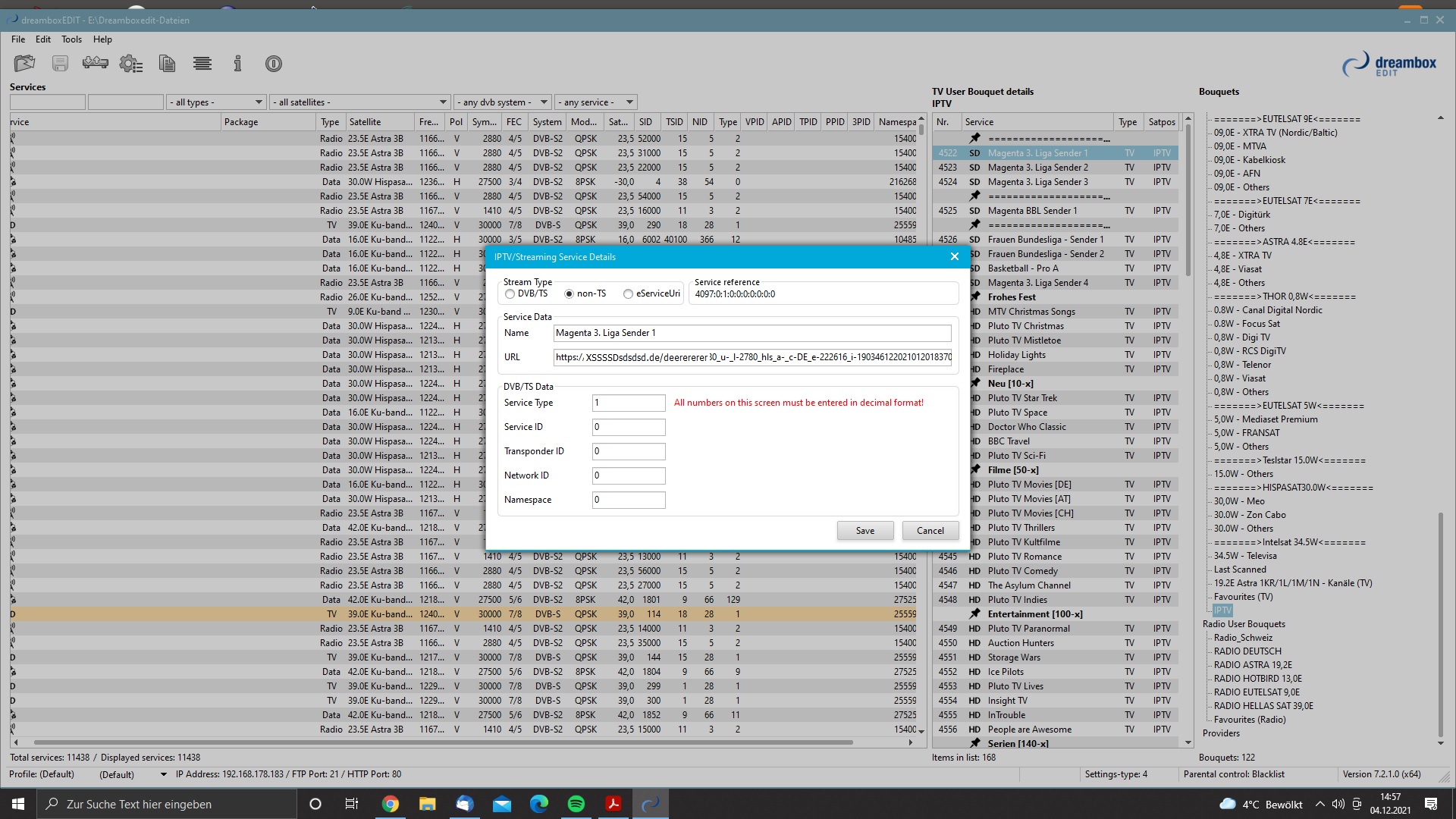
Task: Select the DVB/TS stream type radio
Action: tap(510, 294)
